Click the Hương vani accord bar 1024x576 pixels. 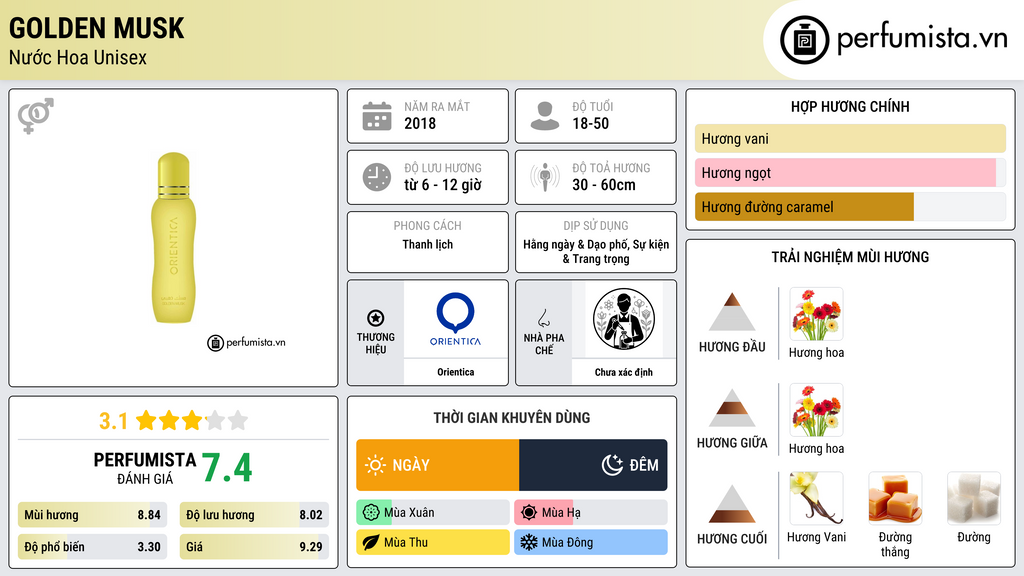[850, 138]
